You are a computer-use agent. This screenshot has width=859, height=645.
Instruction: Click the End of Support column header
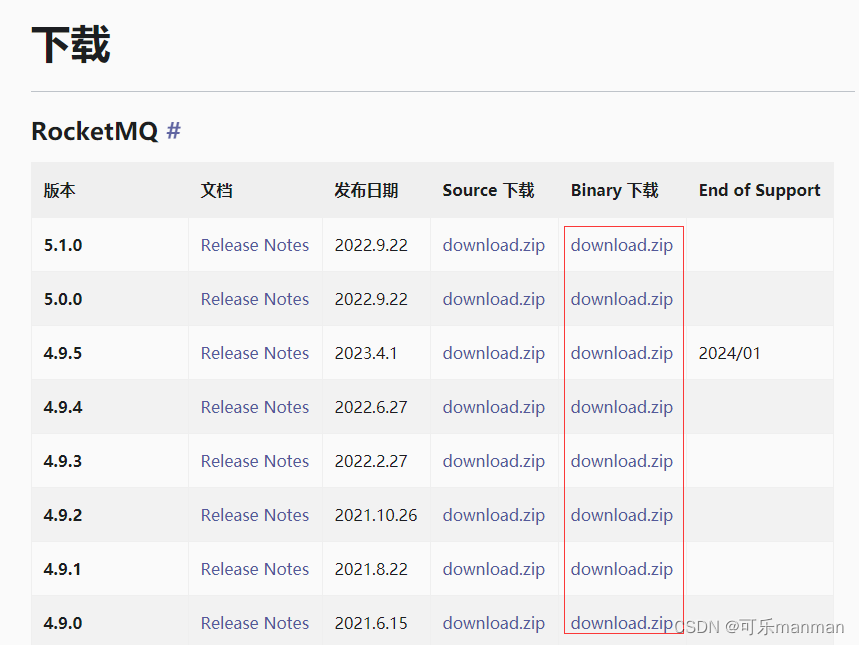759,190
